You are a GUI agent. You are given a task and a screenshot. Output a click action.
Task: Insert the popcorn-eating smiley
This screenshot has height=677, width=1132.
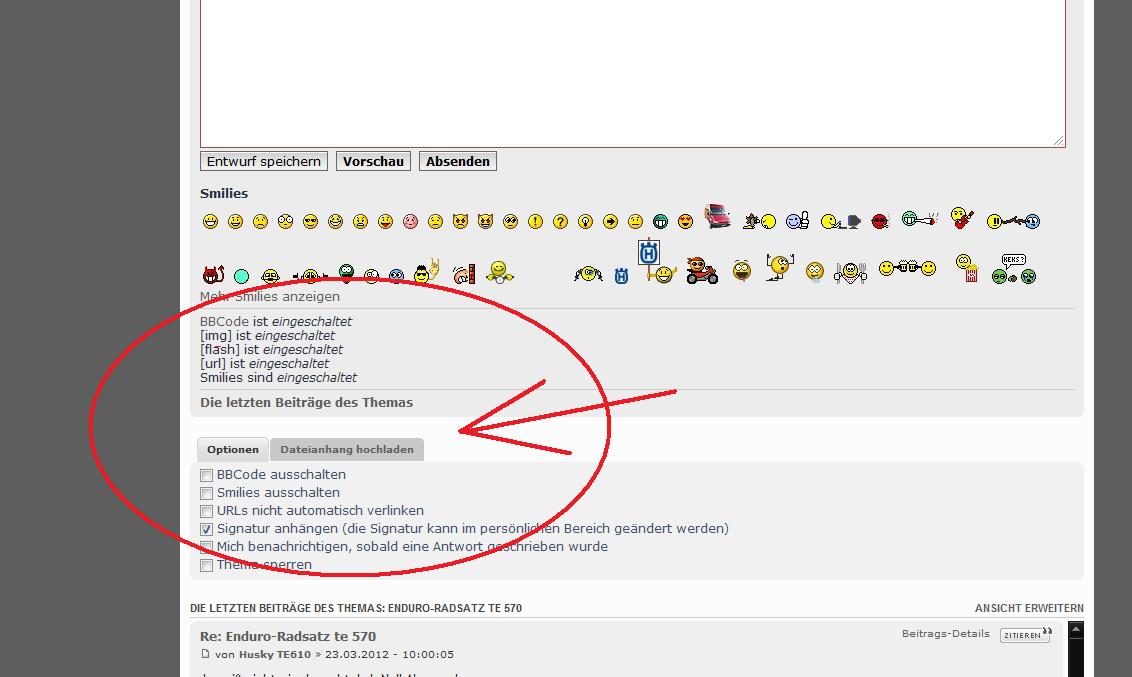tap(968, 268)
